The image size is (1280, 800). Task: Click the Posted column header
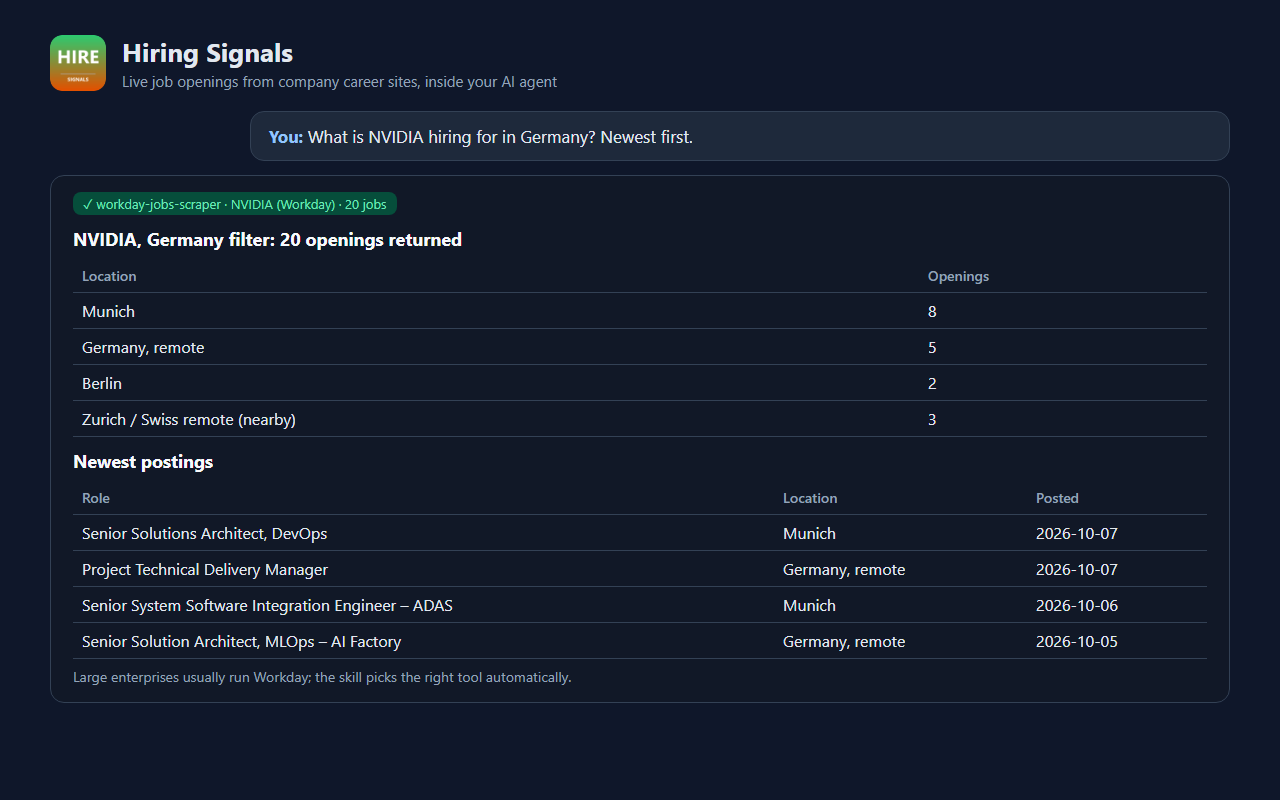[x=1057, y=498]
